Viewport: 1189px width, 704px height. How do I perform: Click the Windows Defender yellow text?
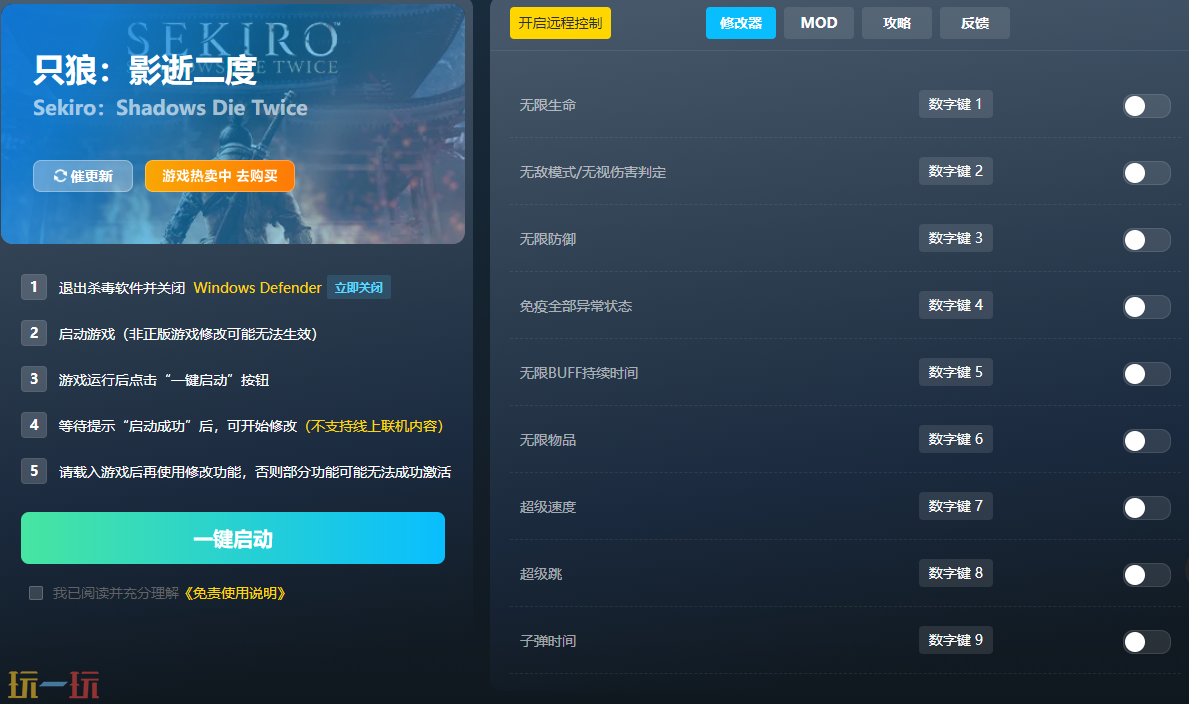coord(258,288)
